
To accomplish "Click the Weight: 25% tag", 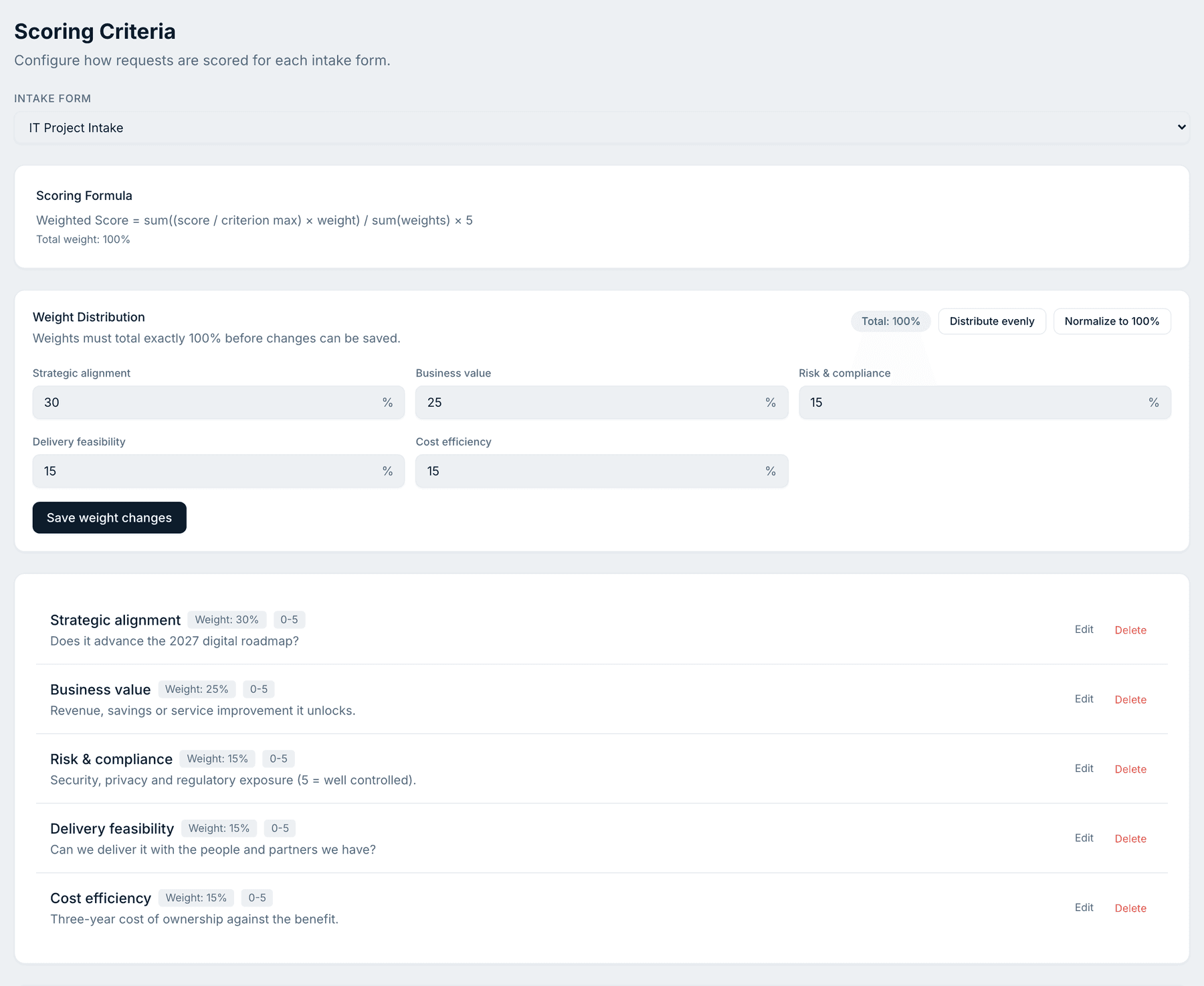I will pyautogui.click(x=197, y=689).
